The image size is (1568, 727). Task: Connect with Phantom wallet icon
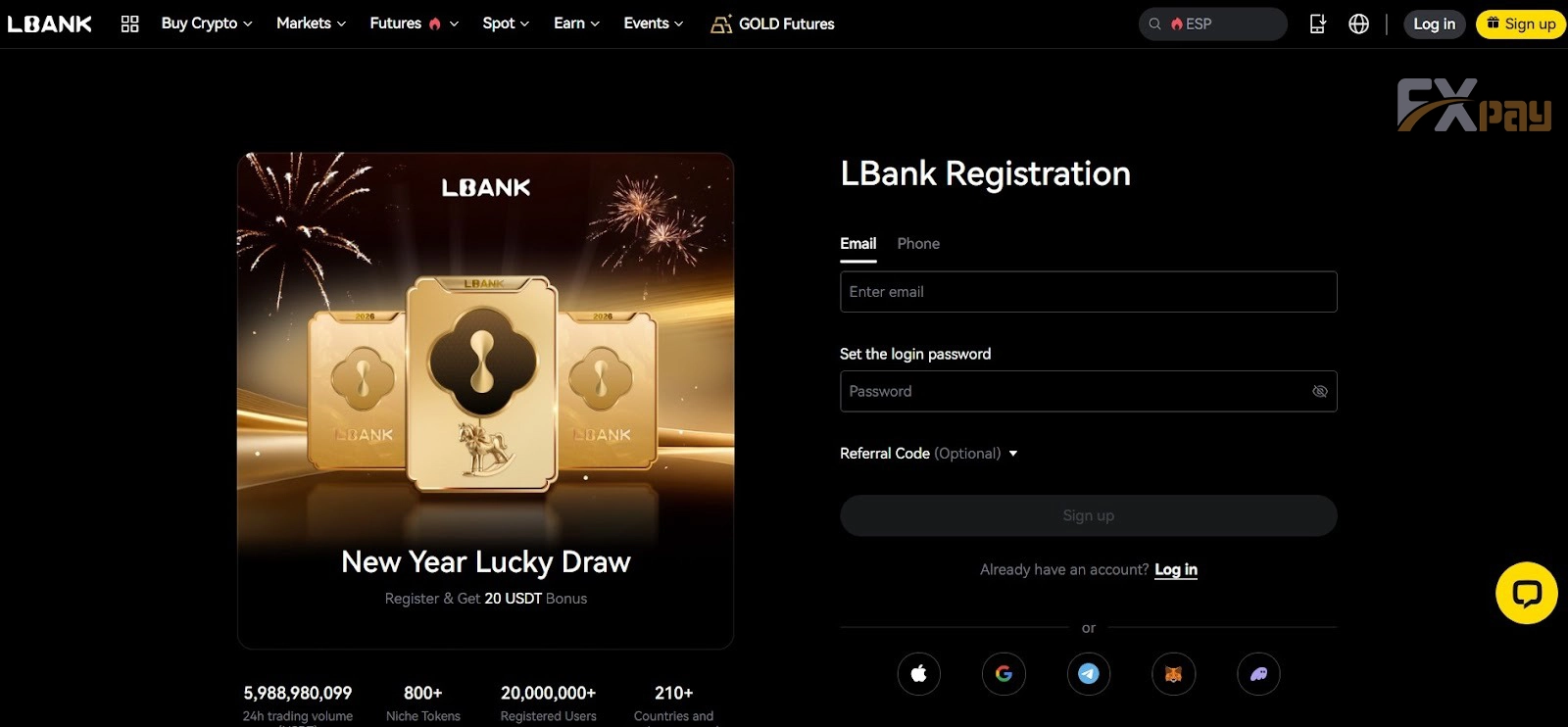[x=1258, y=674]
